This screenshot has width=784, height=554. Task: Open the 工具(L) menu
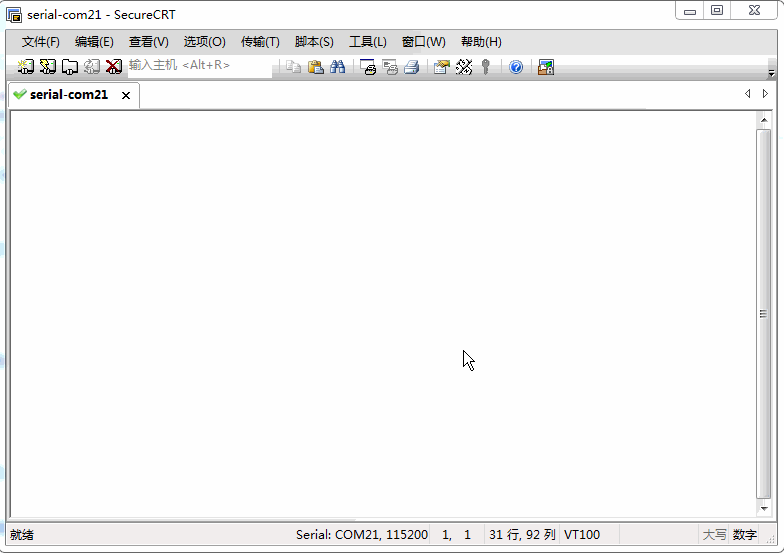pos(368,42)
